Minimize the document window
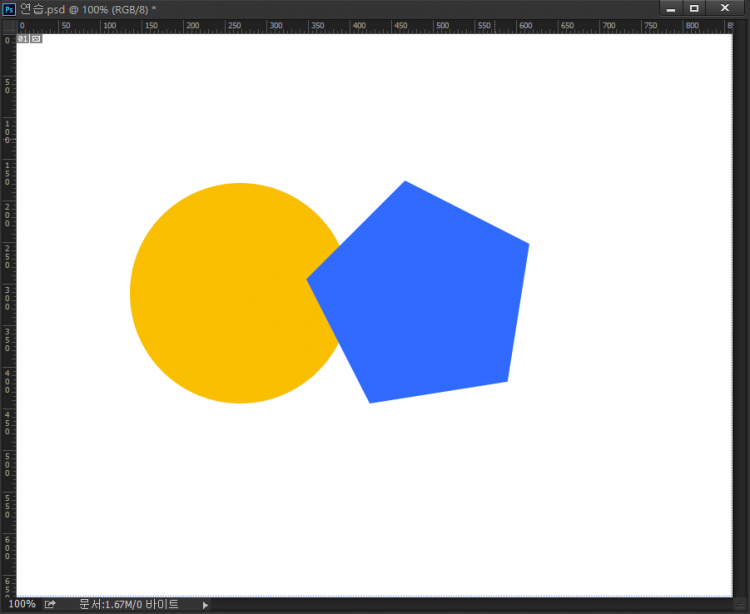Screen dimensions: 750x614 (x=671, y=8)
